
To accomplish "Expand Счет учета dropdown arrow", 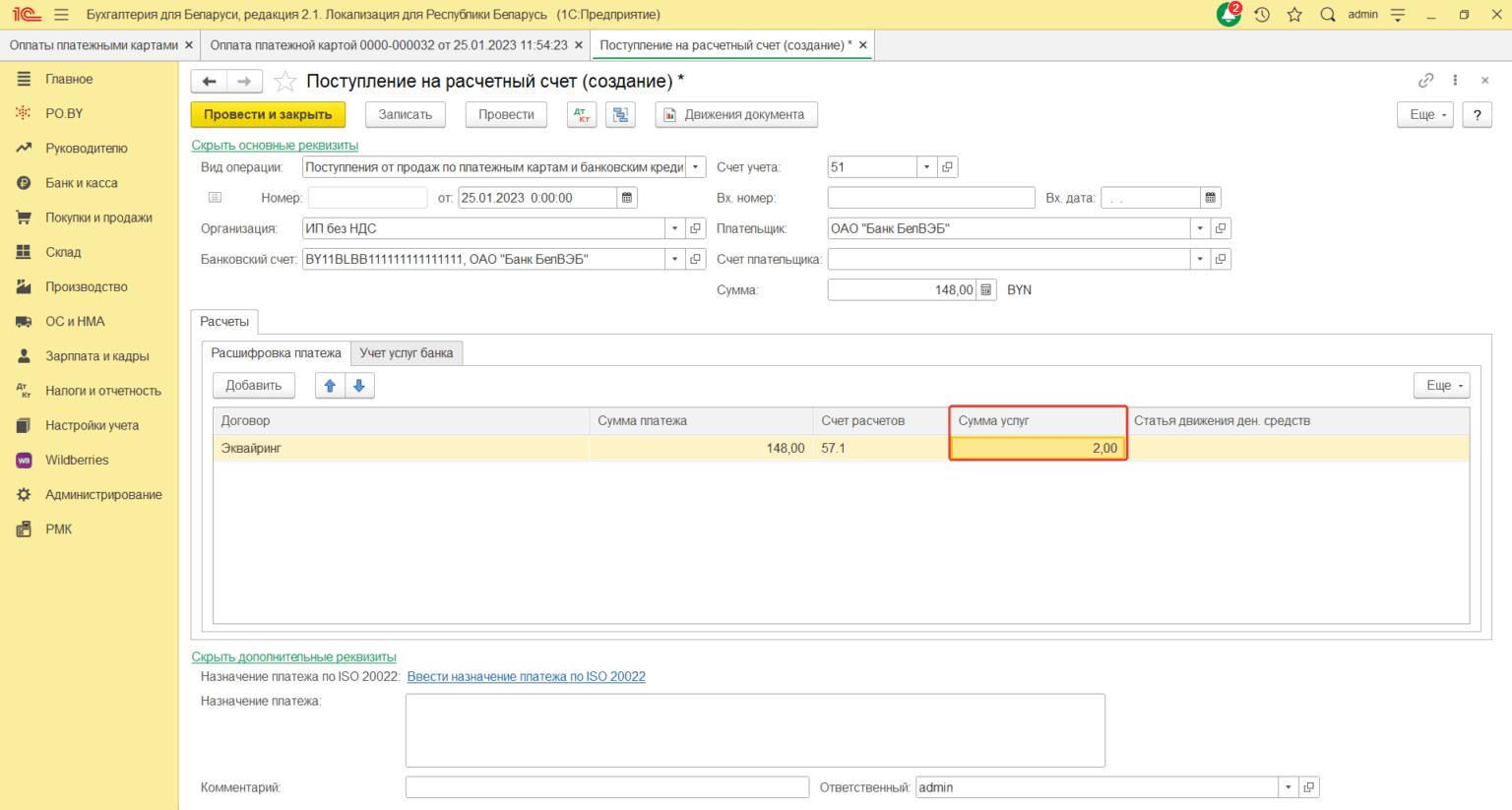I will [926, 167].
